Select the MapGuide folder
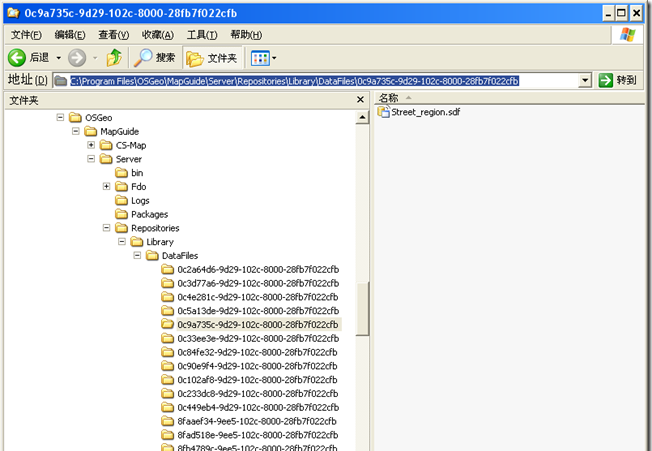The height and width of the screenshot is (451, 652). tap(119, 131)
